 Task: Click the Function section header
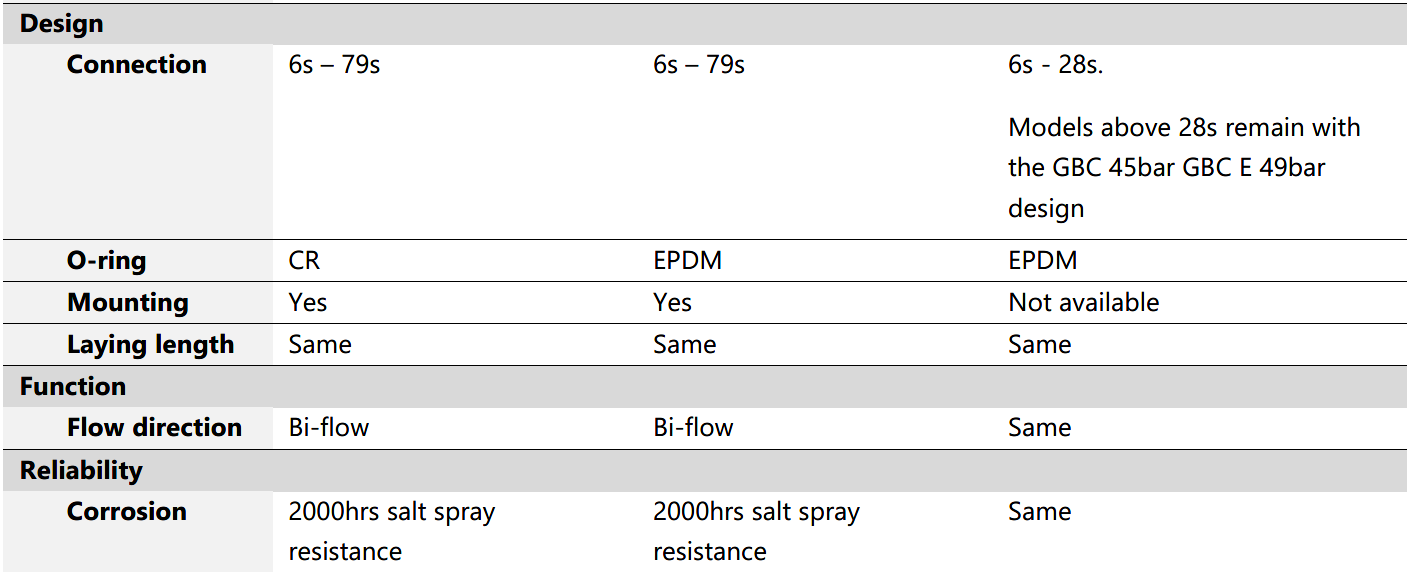(73, 386)
